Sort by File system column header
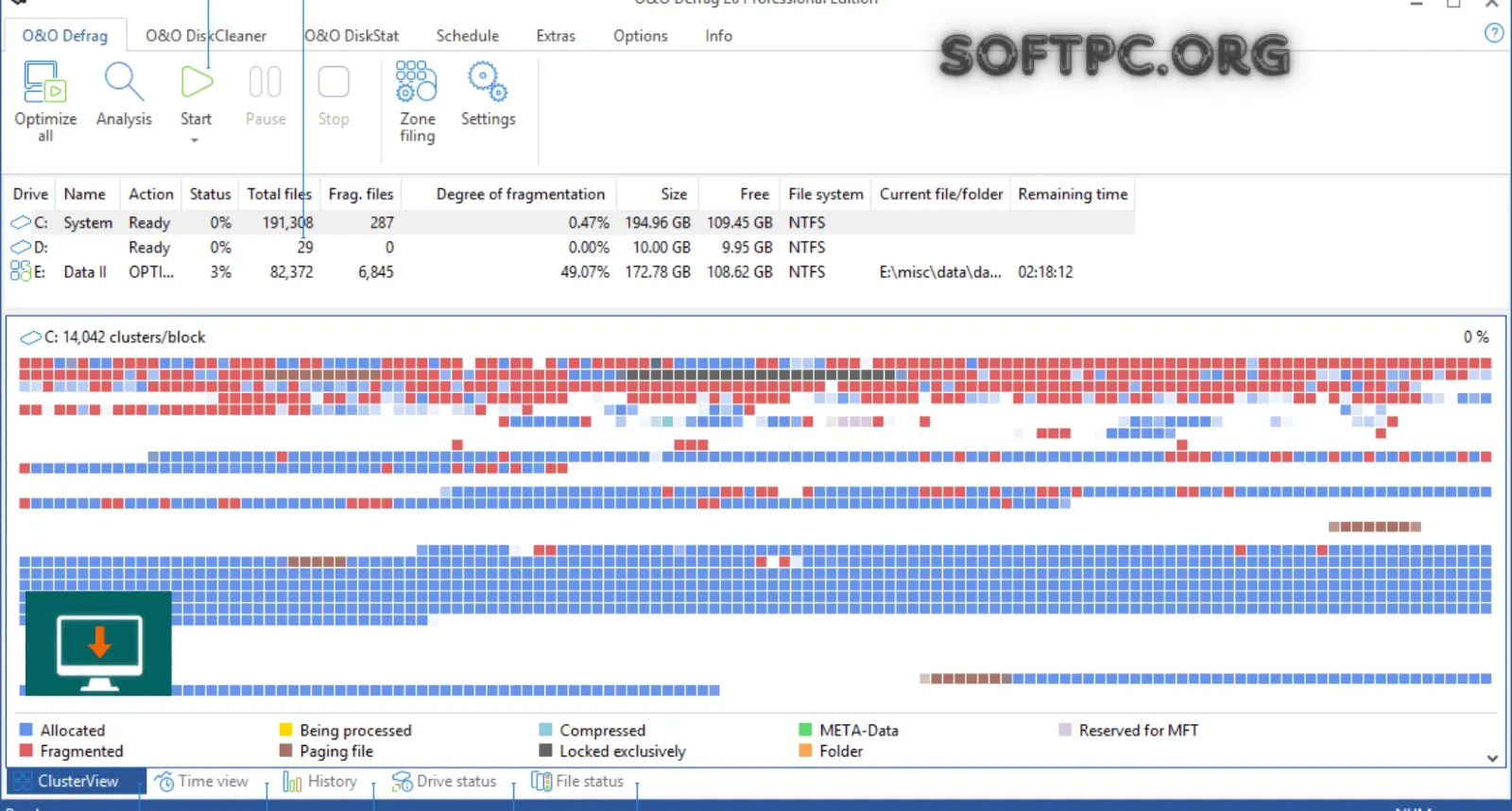1512x811 pixels. pyautogui.click(x=826, y=194)
